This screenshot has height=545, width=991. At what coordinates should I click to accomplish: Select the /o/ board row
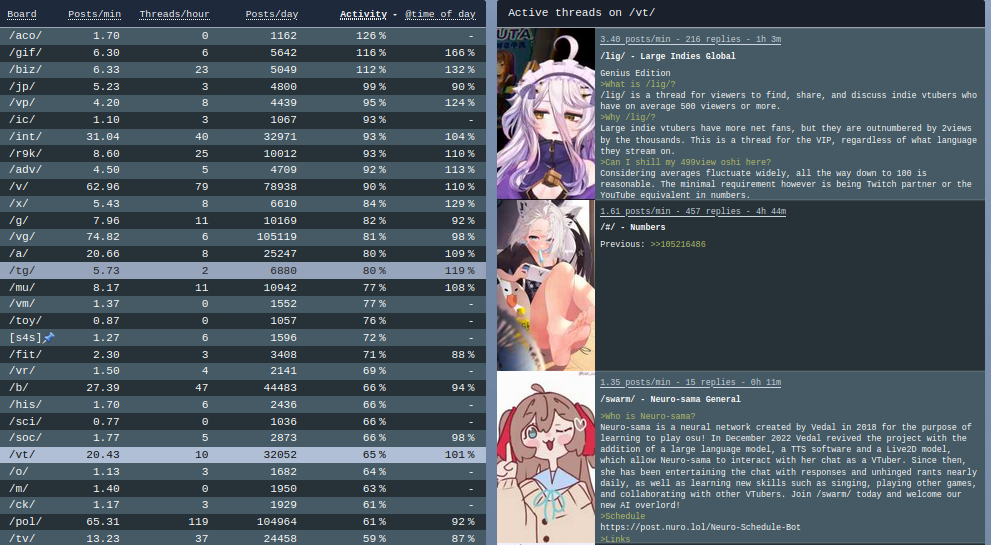point(243,472)
